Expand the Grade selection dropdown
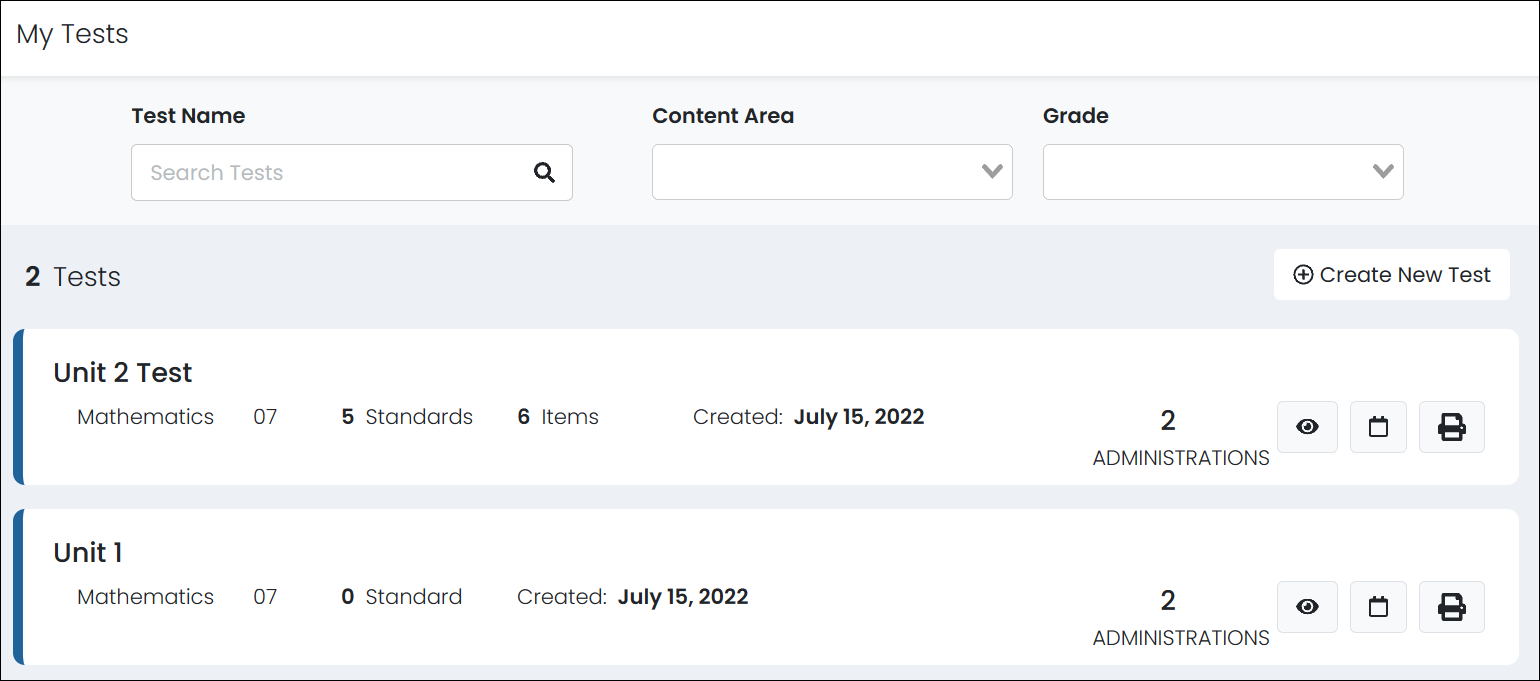1540x681 pixels. click(x=1223, y=172)
